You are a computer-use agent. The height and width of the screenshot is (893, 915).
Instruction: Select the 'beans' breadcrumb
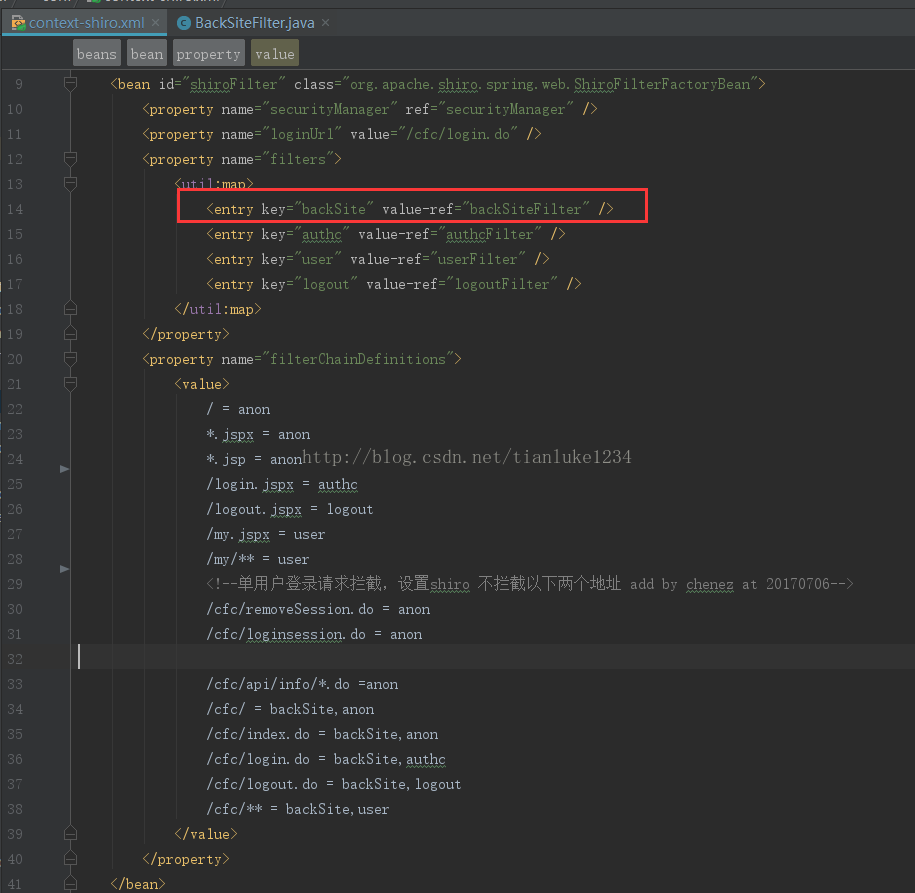click(x=97, y=54)
